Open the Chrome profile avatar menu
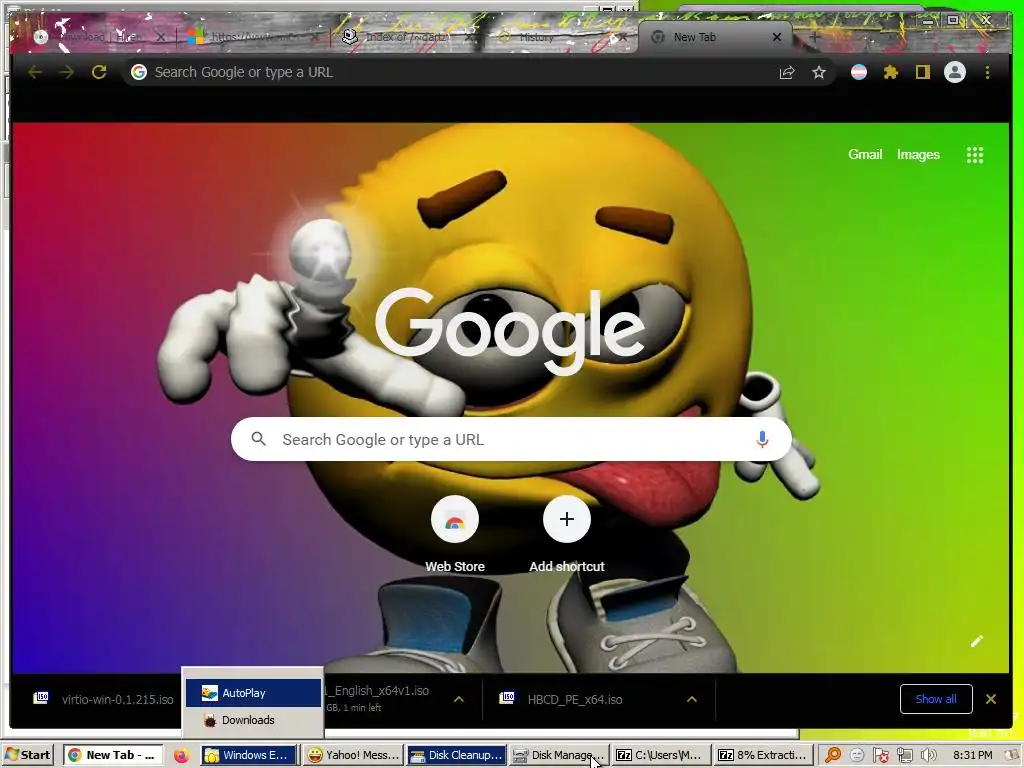Viewport: 1024px width, 768px height. coord(955,72)
